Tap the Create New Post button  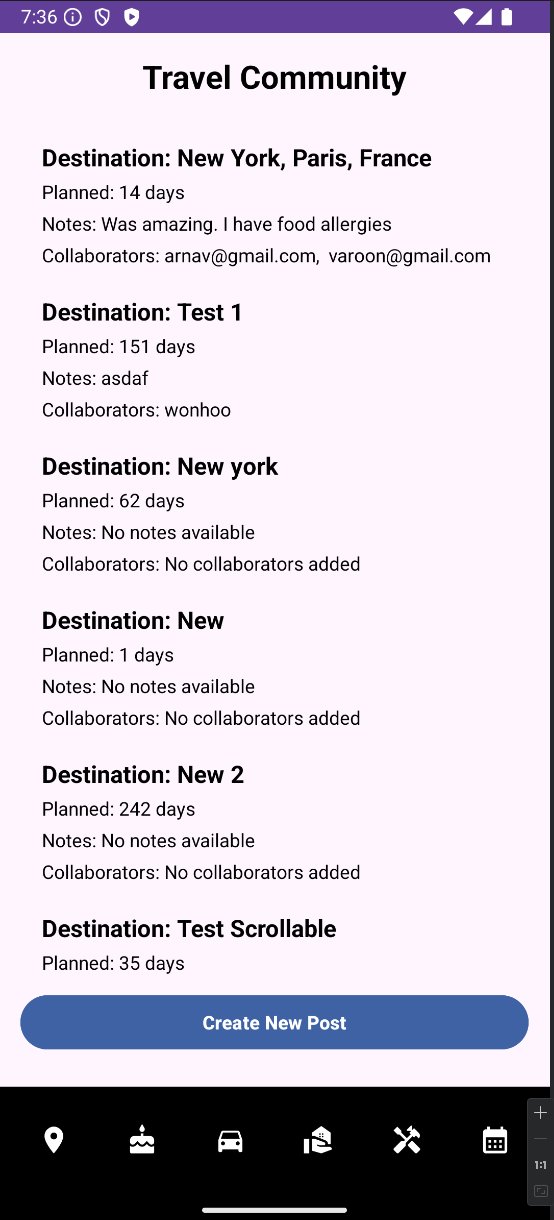(x=274, y=1022)
